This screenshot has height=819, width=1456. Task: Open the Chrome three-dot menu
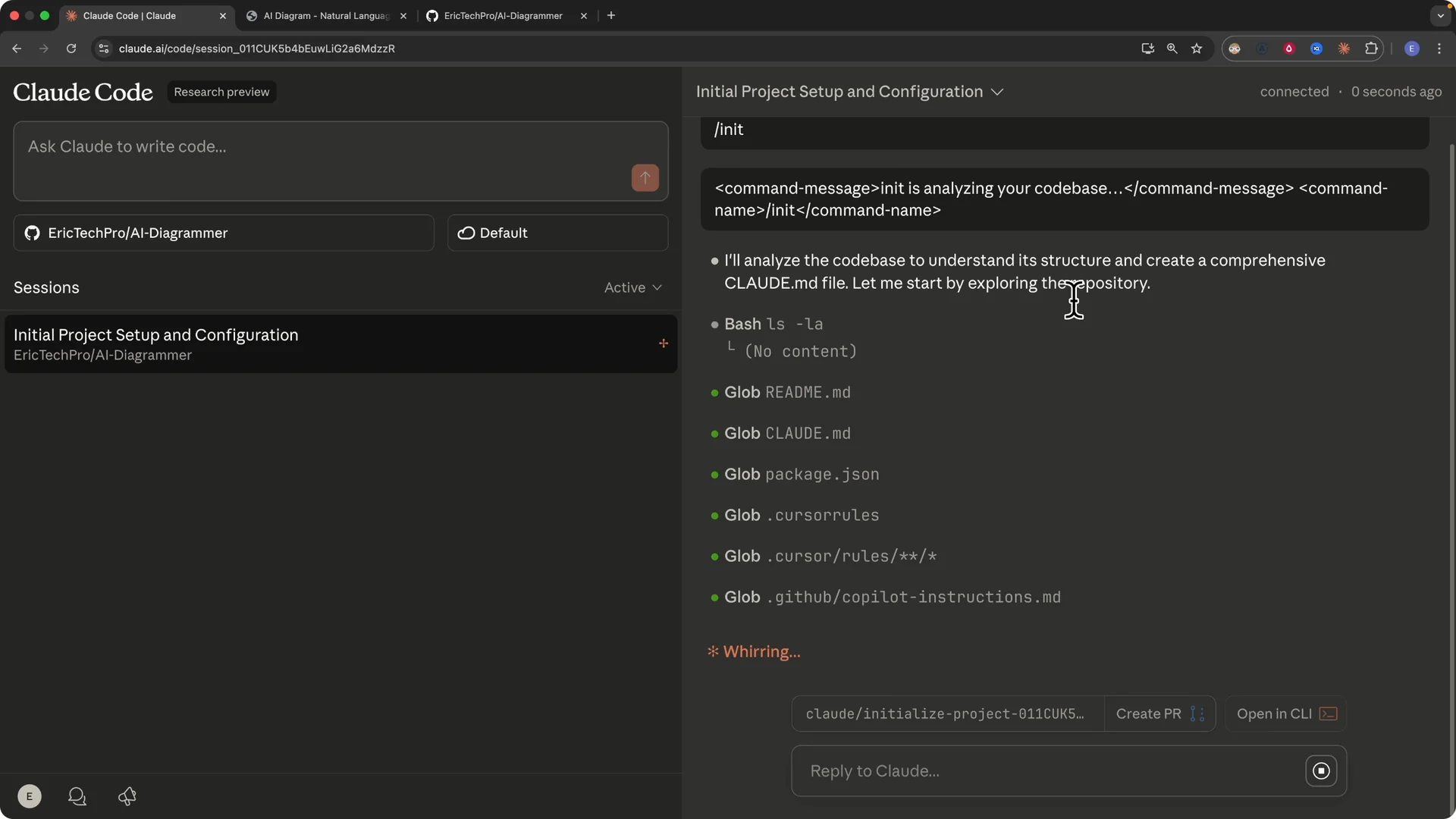tap(1439, 49)
